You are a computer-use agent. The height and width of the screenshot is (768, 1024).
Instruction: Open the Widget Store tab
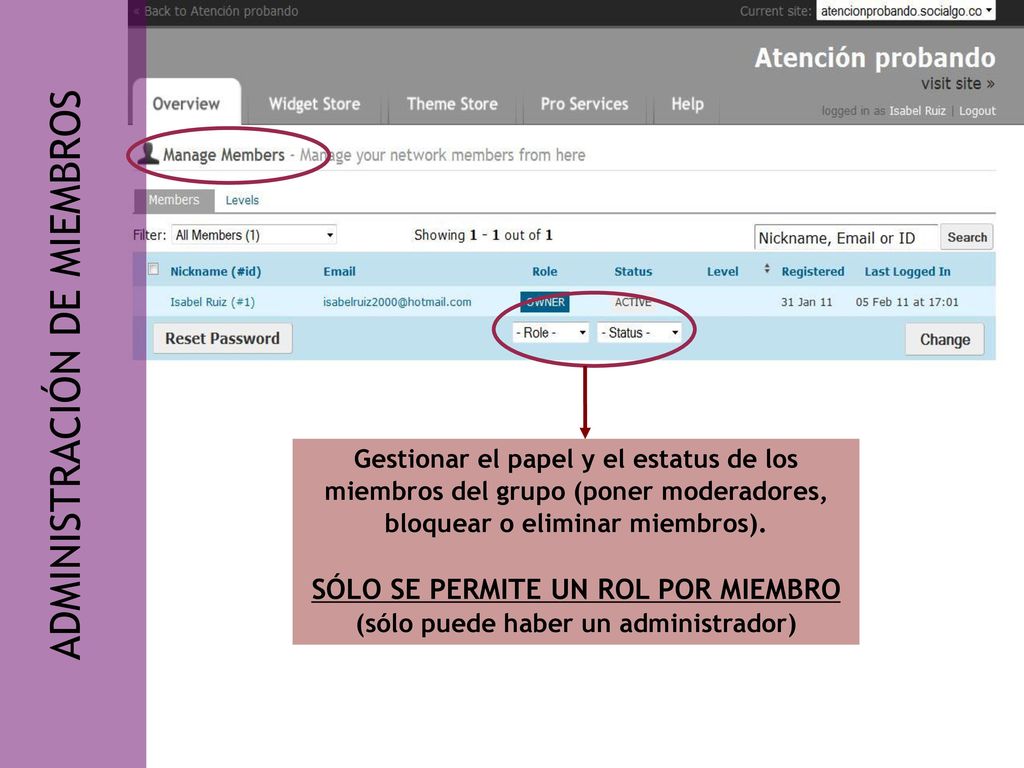pyautogui.click(x=314, y=104)
